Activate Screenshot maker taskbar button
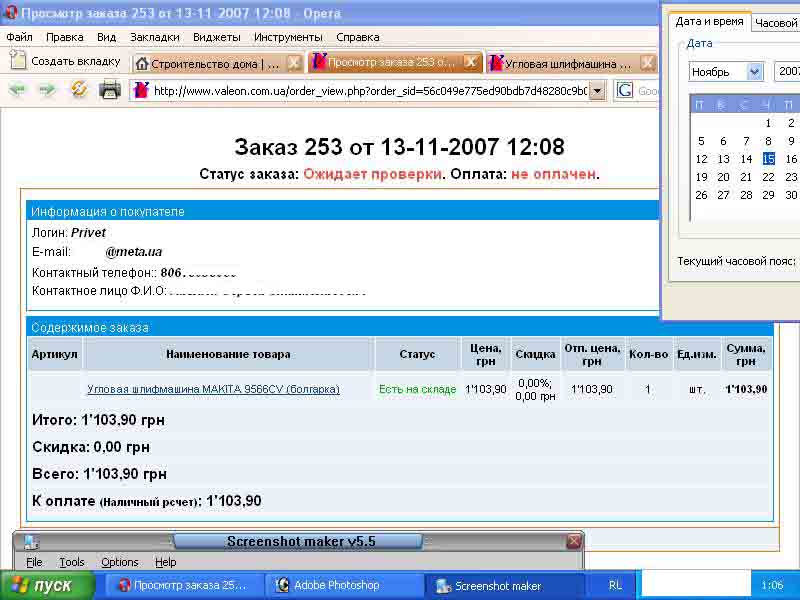This screenshot has height=600, width=800. pyautogui.click(x=504, y=586)
